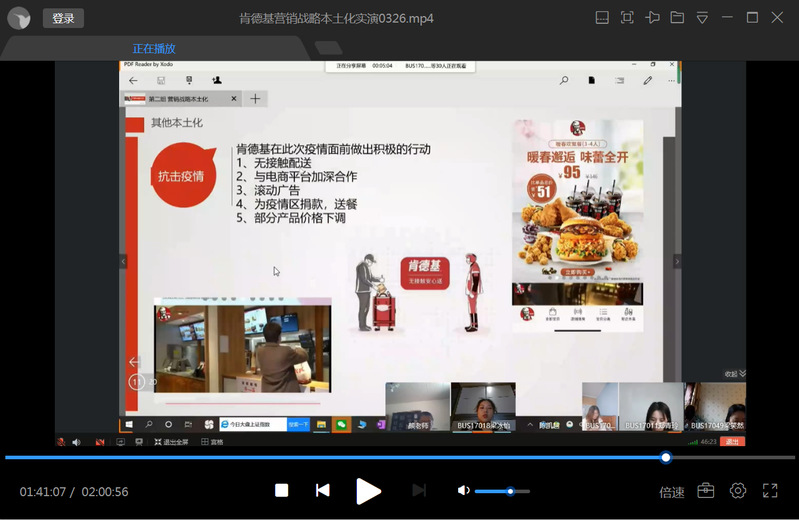The height and width of the screenshot is (520, 799).
Task: Unmute the red microphone in meeting bar
Action: coord(61,442)
